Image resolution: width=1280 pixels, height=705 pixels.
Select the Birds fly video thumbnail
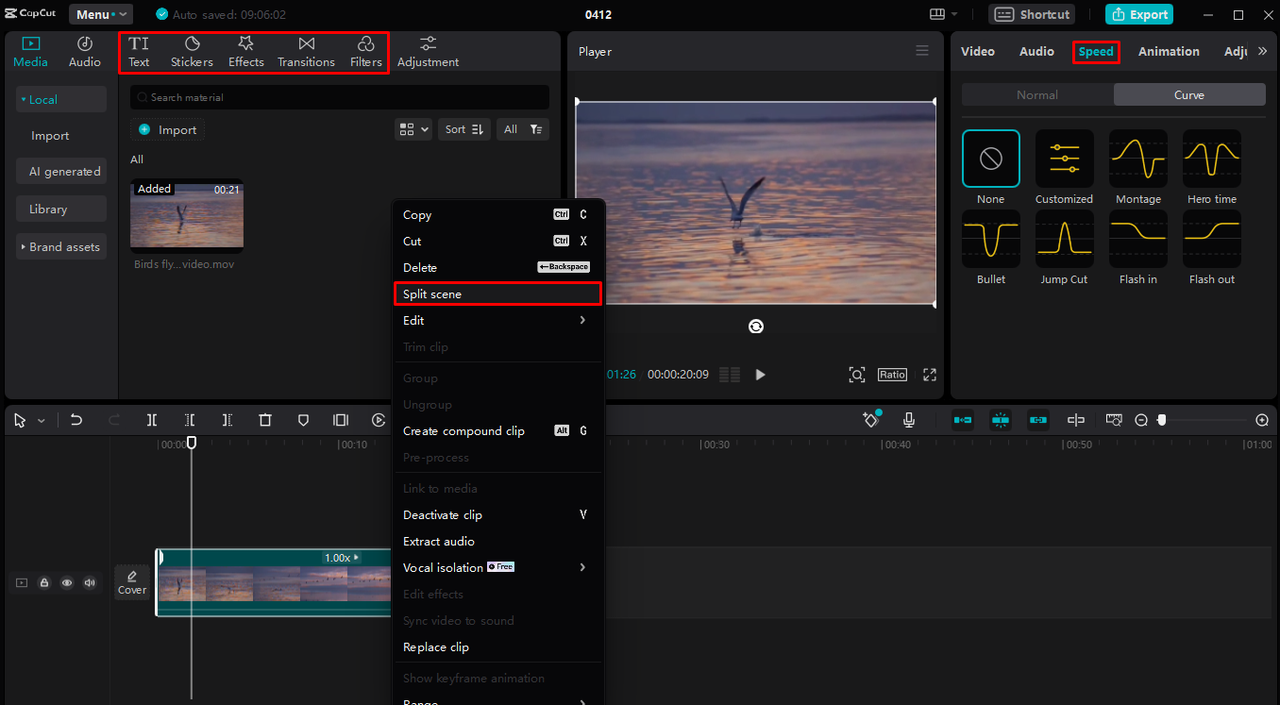click(x=187, y=214)
